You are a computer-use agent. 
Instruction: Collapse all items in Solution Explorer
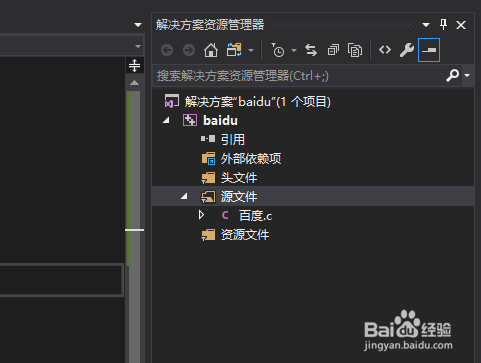click(x=333, y=50)
